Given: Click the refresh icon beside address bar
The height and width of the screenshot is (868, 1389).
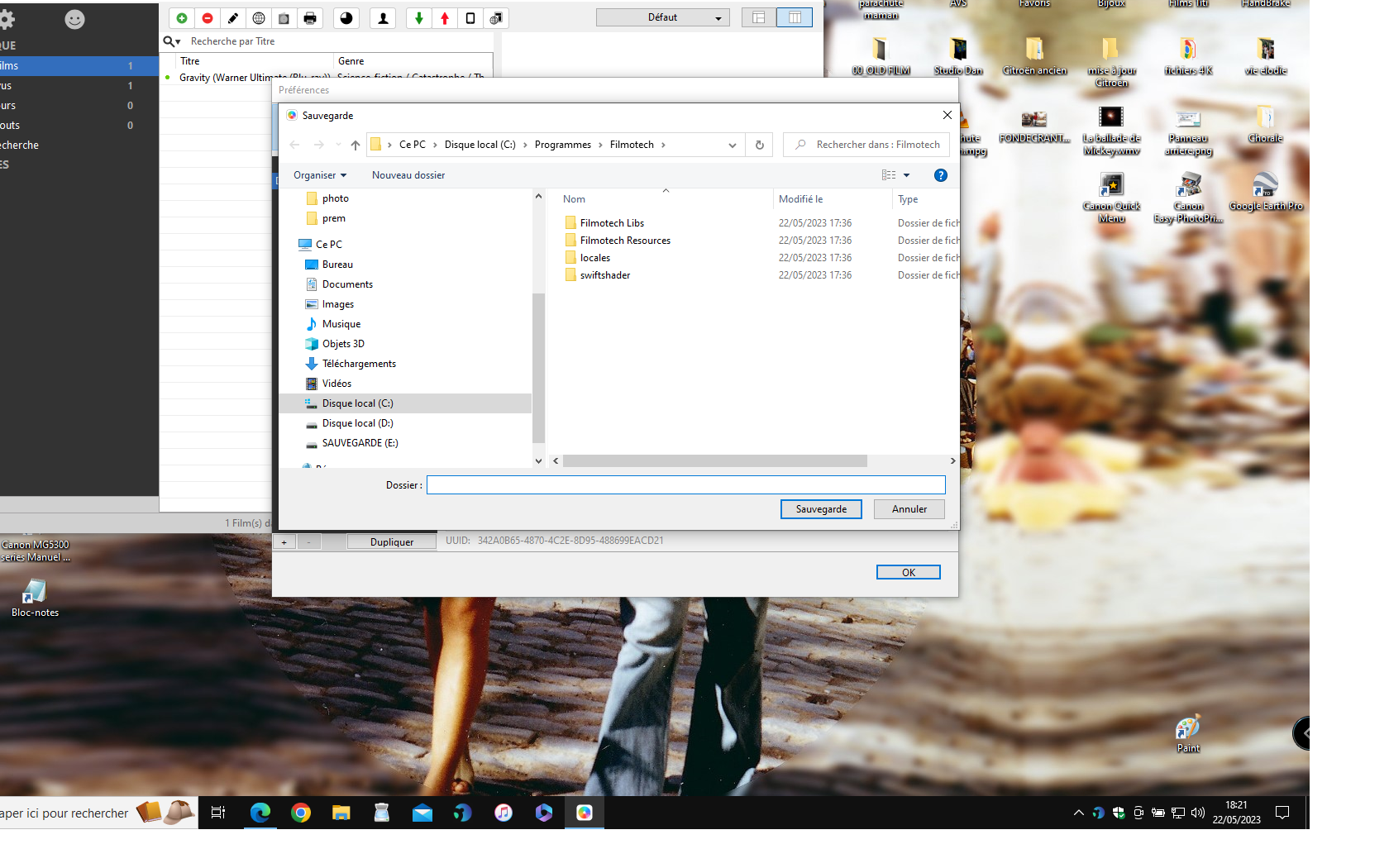Looking at the screenshot, I should pyautogui.click(x=759, y=145).
